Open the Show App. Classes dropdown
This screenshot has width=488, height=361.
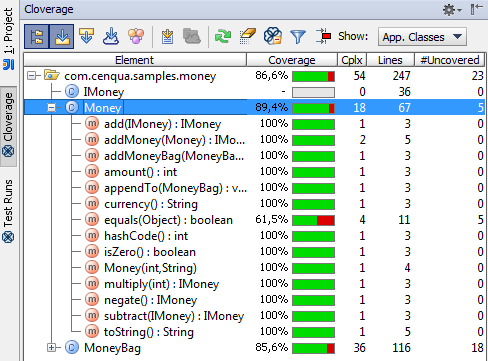422,37
